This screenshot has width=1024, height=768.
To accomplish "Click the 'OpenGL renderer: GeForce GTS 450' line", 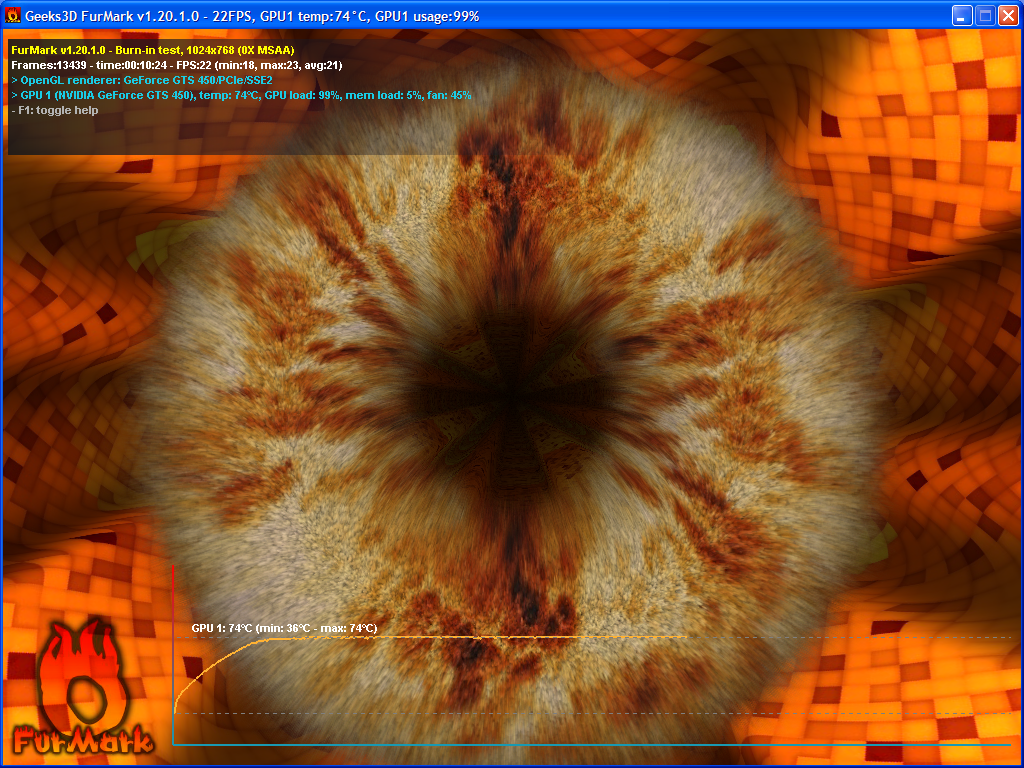I will [x=142, y=80].
